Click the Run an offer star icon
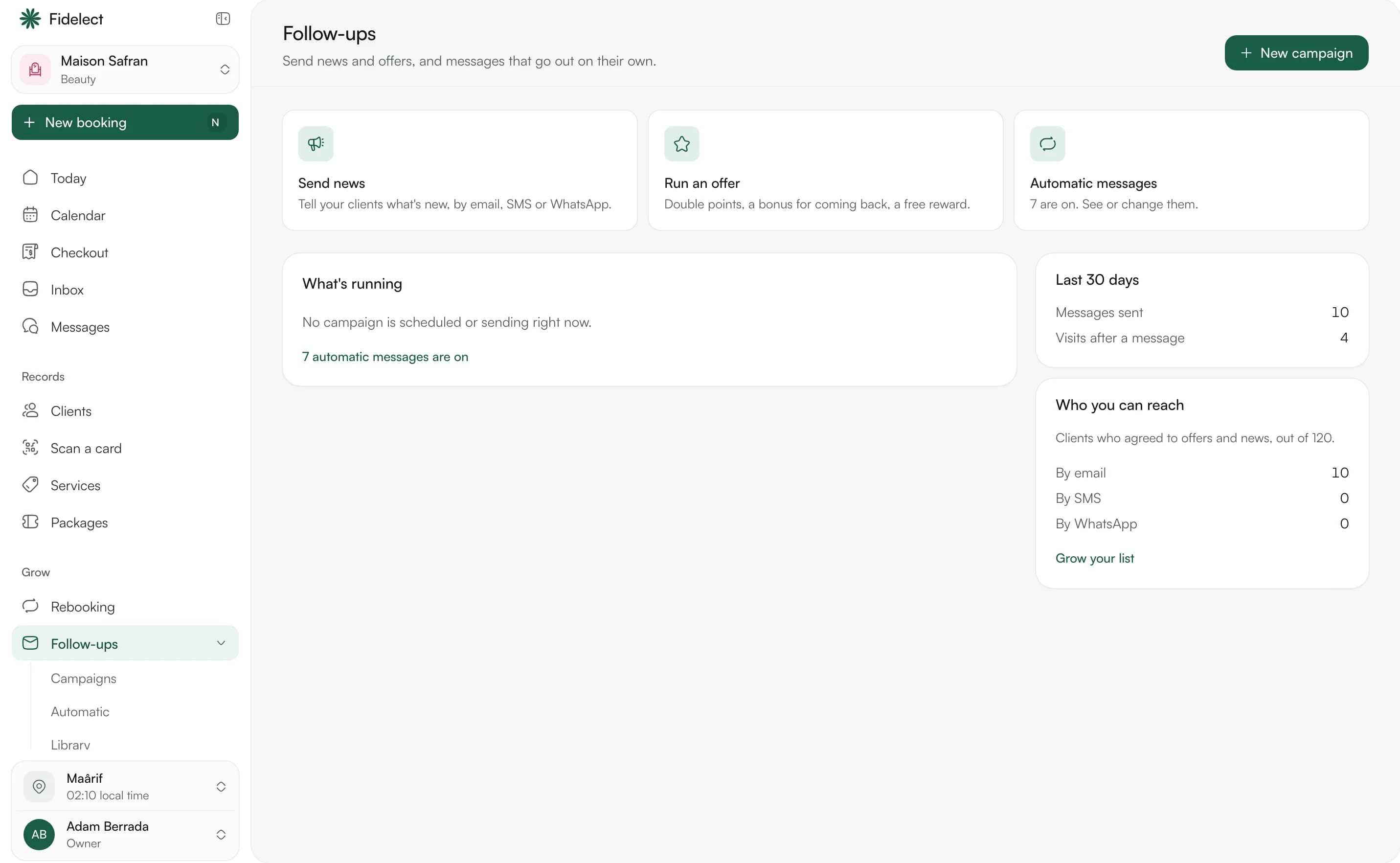Viewport: 1400px width, 863px height. click(681, 144)
